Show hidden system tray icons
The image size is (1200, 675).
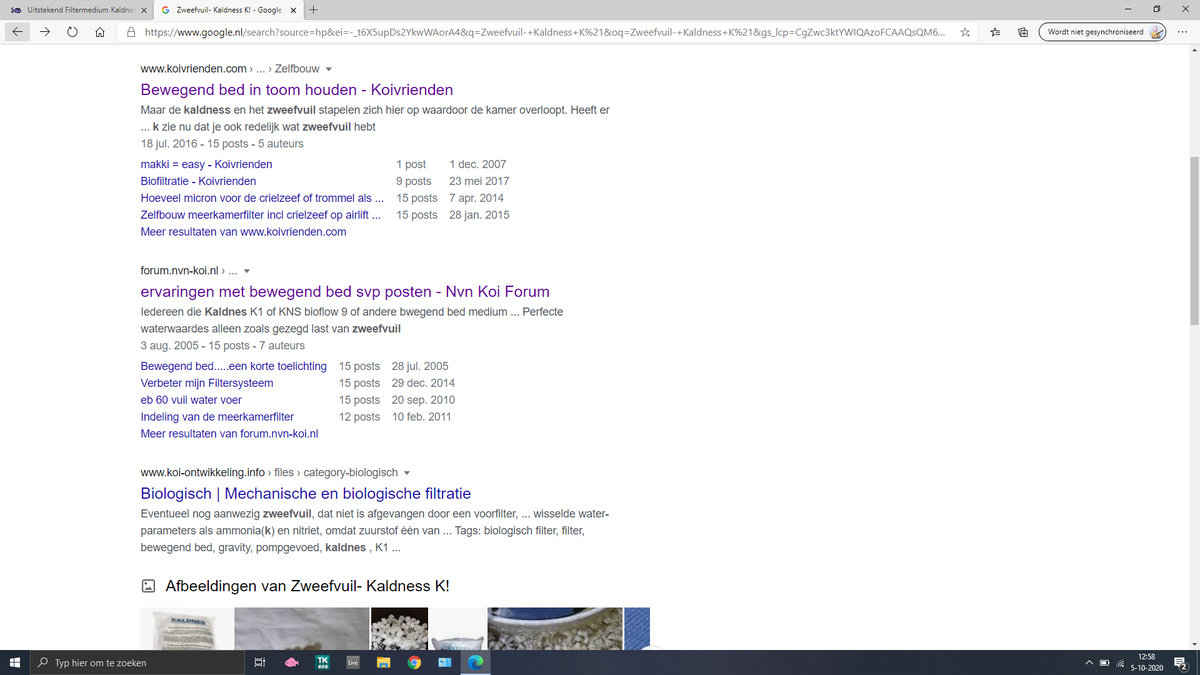click(1089, 662)
